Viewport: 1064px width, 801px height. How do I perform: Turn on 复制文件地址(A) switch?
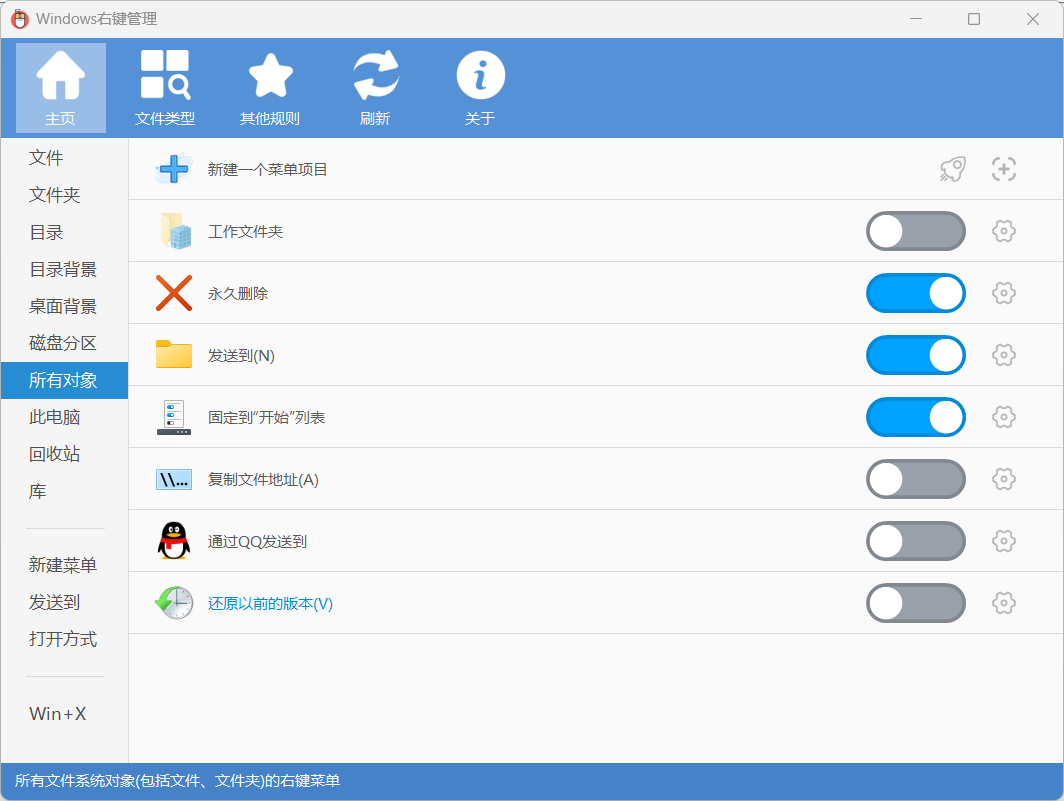pos(915,479)
